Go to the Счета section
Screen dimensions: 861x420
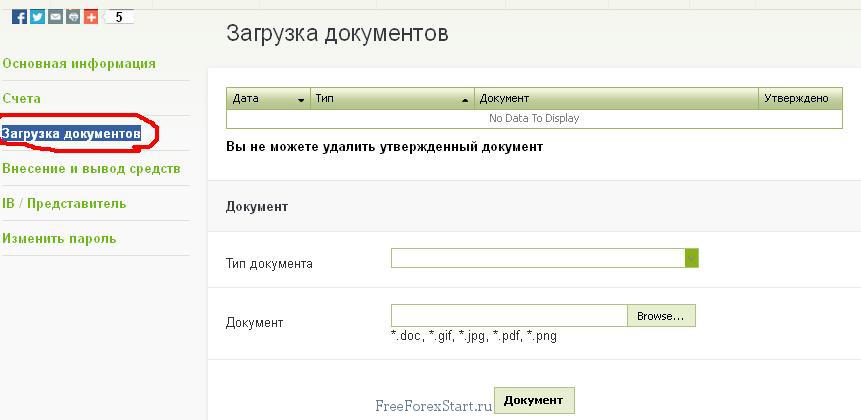pyautogui.click(x=22, y=99)
